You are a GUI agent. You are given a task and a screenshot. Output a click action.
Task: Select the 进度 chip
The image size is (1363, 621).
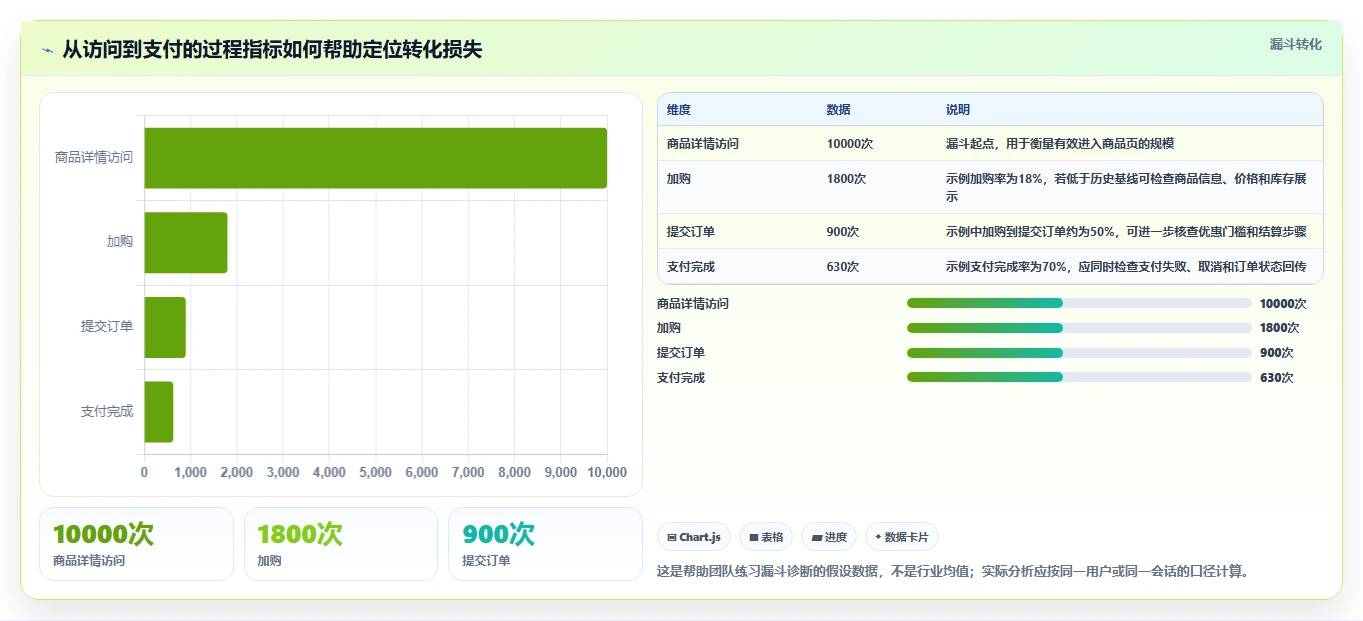click(829, 537)
